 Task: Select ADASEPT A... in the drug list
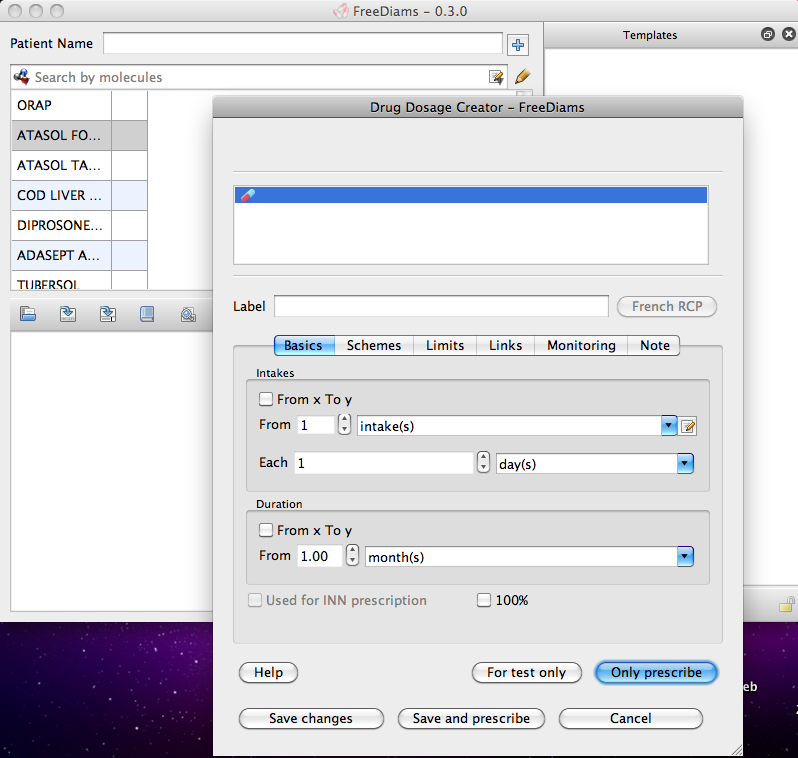[61, 256]
